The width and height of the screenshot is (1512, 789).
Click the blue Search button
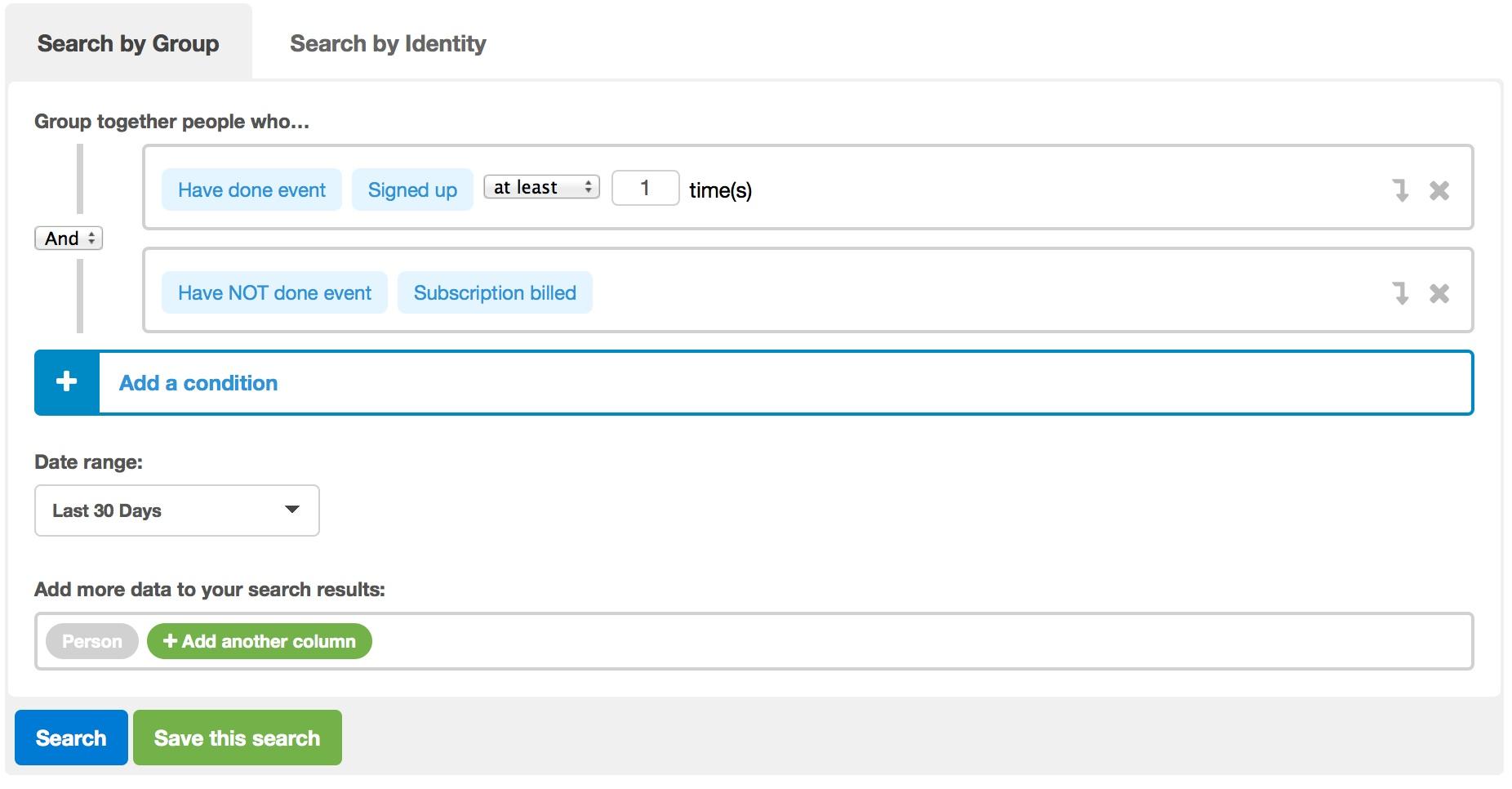pyautogui.click(x=71, y=738)
